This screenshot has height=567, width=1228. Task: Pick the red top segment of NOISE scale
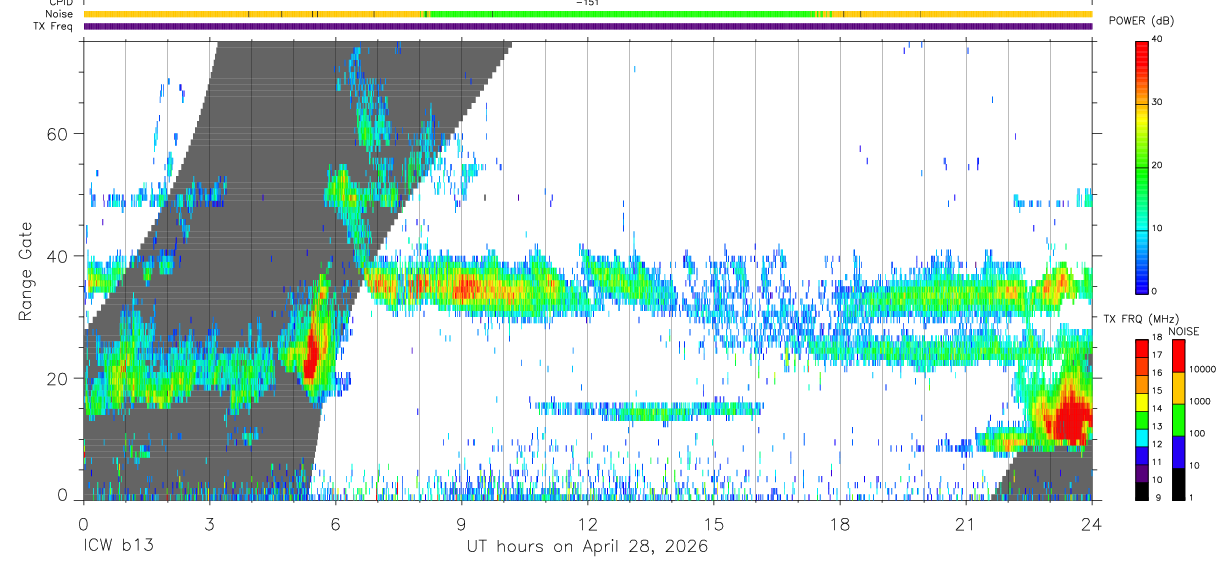[1178, 355]
